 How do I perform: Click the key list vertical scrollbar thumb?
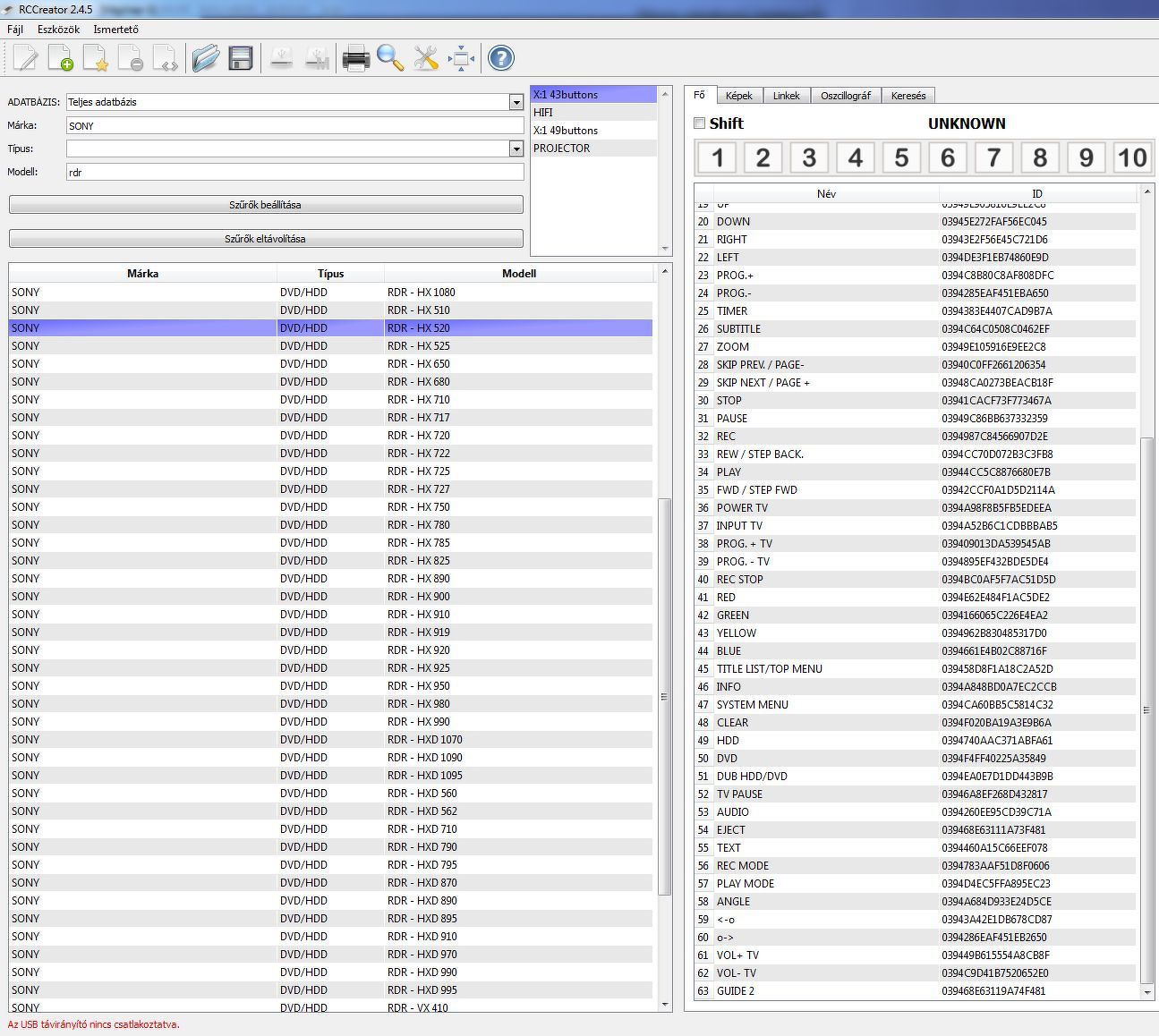1147,709
